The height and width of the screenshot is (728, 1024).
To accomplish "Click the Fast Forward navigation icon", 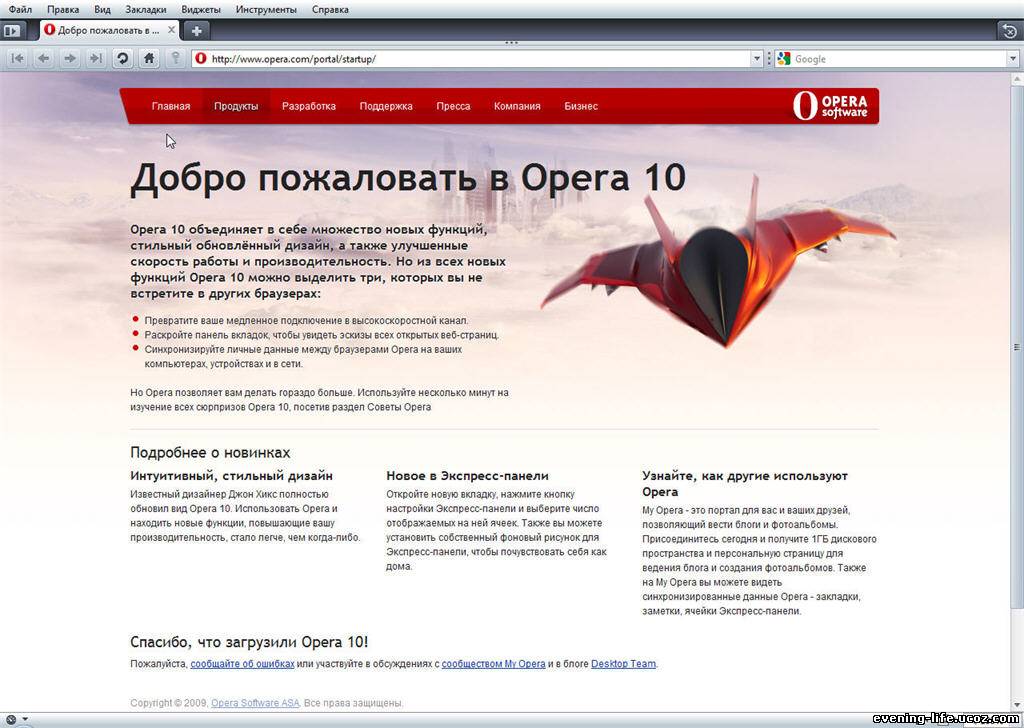I will [96, 59].
